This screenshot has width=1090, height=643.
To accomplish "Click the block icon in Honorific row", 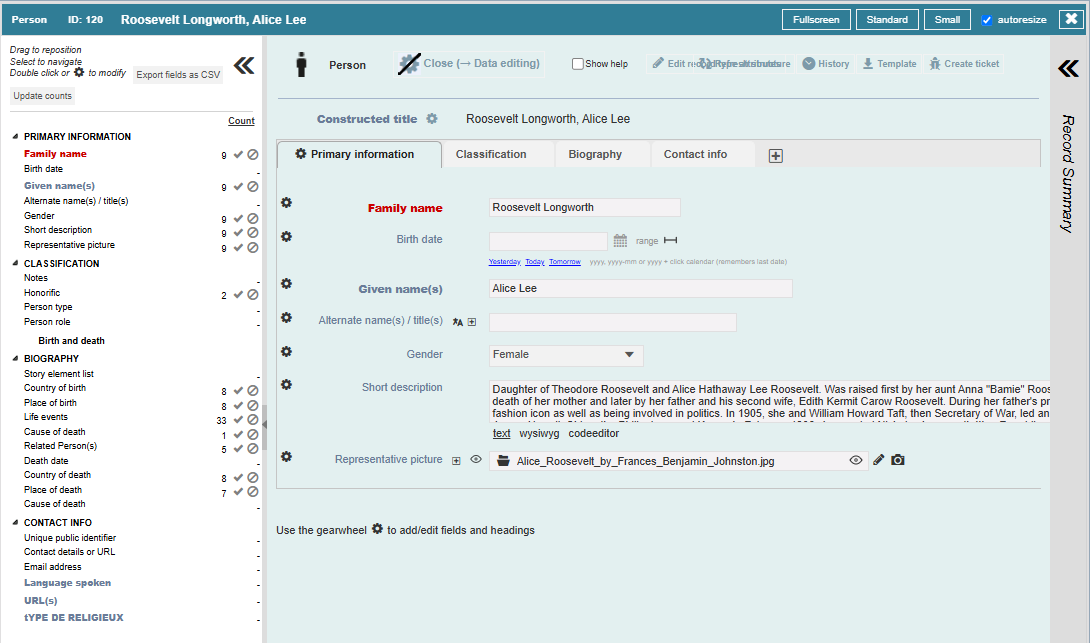I will 253,295.
